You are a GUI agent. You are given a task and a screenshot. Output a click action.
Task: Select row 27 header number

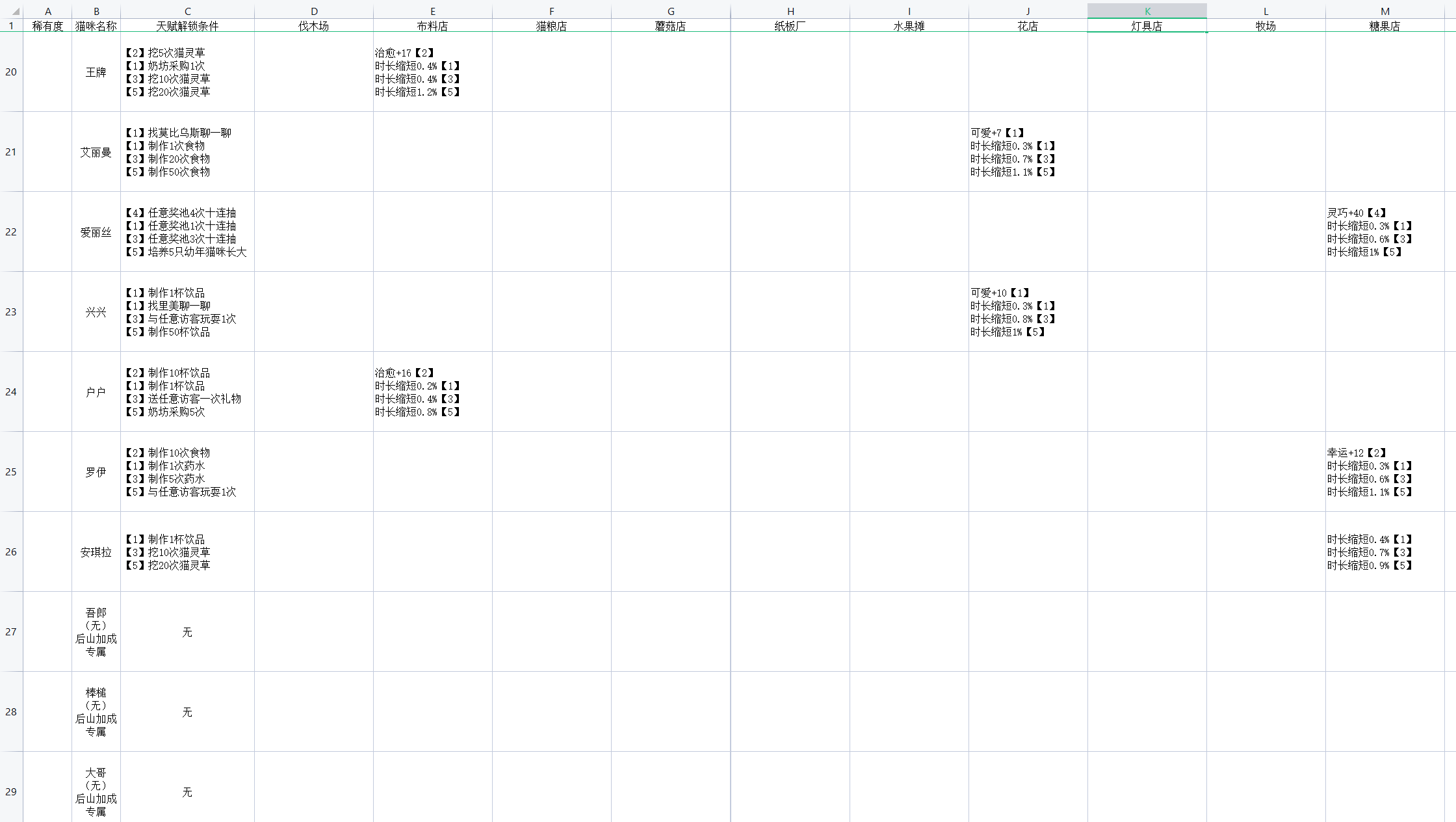(x=11, y=631)
